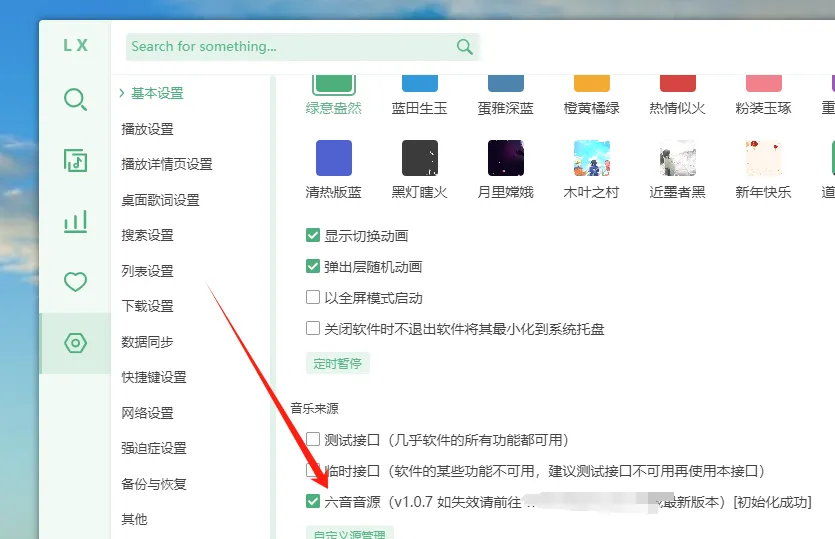This screenshot has width=835, height=539.
Task: Apply the 近墨者黑 theme thumbnail
Action: [x=678, y=158]
